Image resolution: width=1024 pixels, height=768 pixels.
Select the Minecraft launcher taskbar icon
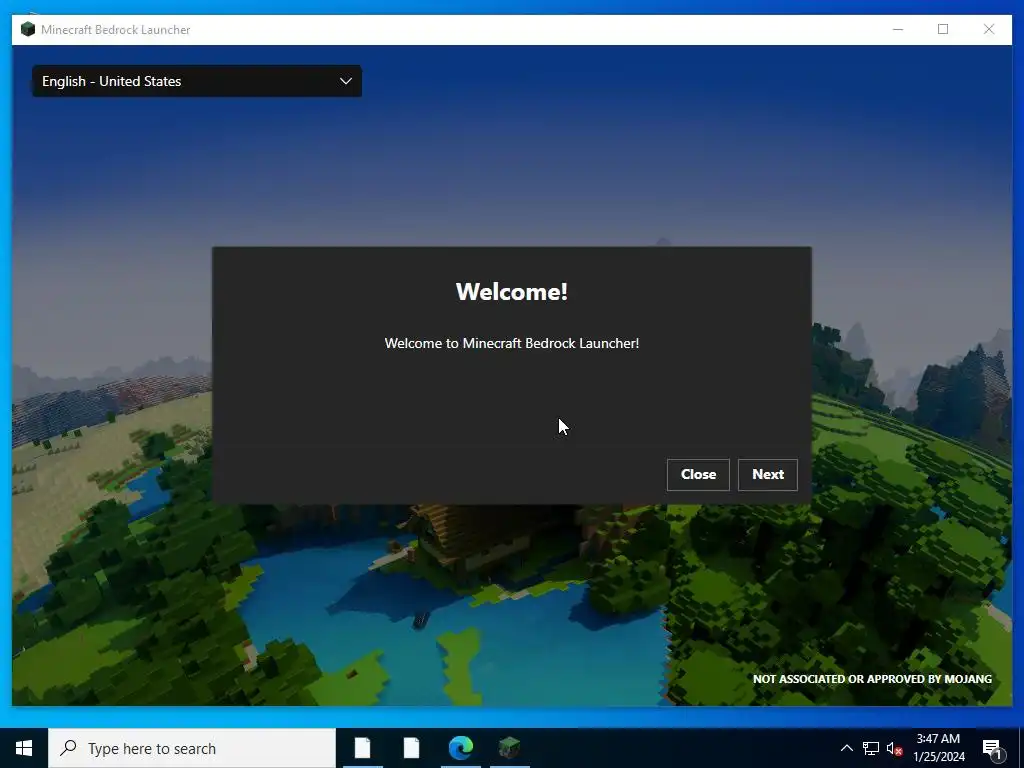pyautogui.click(x=509, y=748)
